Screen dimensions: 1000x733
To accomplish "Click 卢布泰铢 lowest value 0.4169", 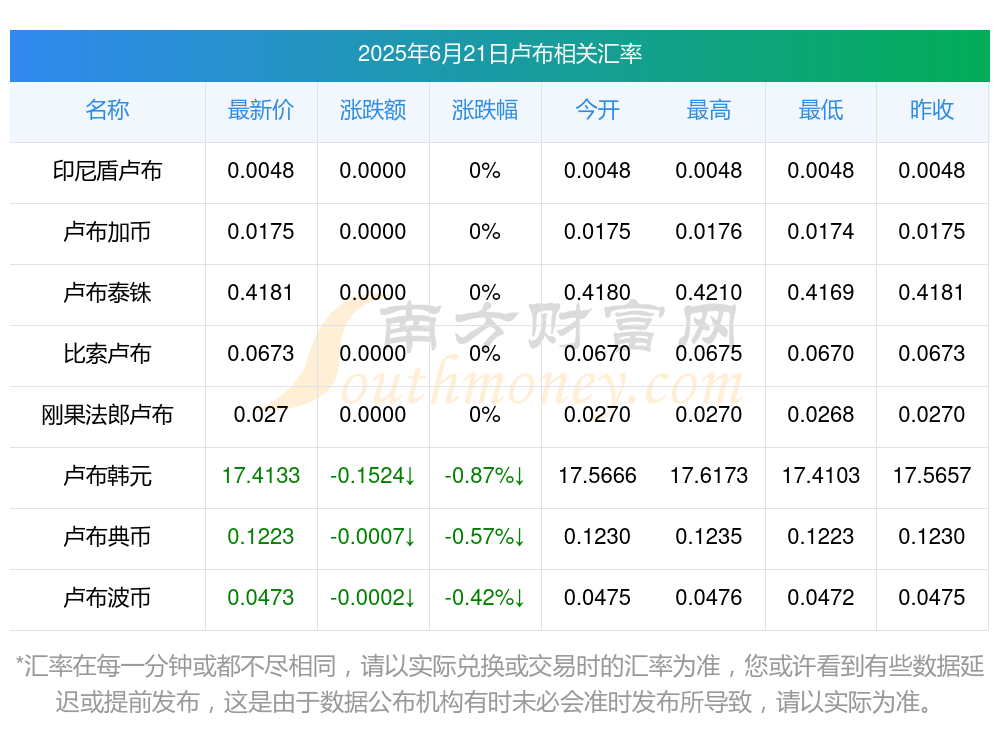I will pyautogui.click(x=821, y=293).
